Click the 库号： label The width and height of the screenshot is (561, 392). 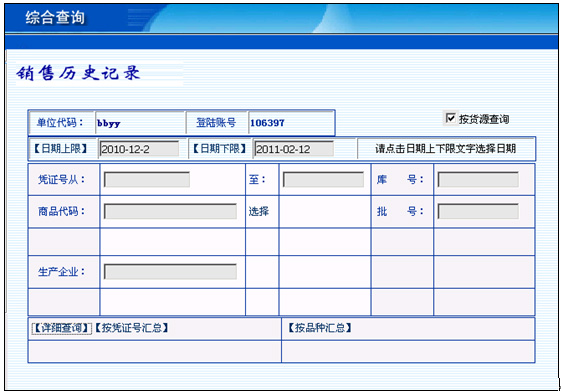(x=400, y=180)
